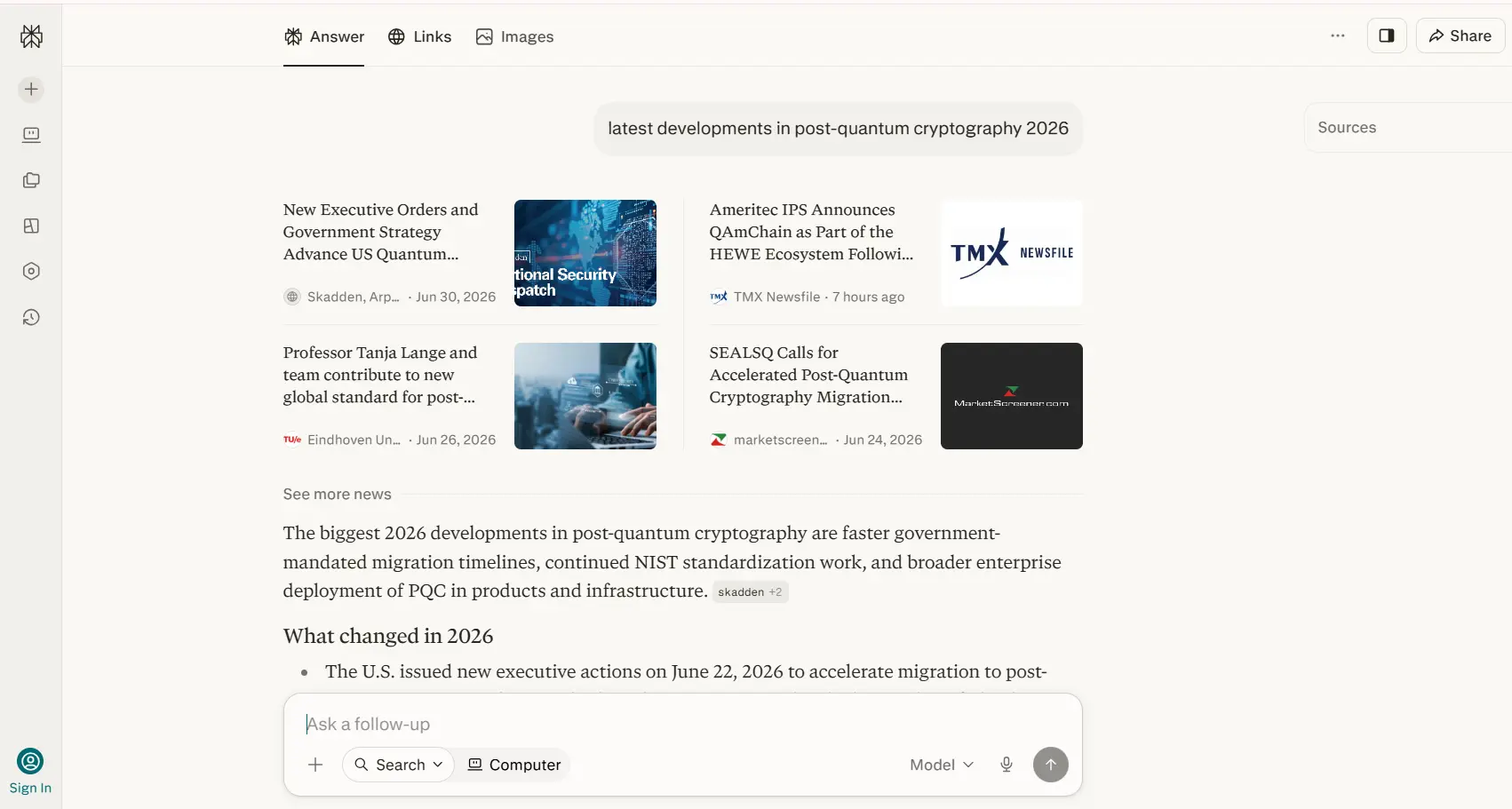Open the three-dots more options menu
Image resolution: width=1512 pixels, height=809 pixels.
pyautogui.click(x=1338, y=36)
